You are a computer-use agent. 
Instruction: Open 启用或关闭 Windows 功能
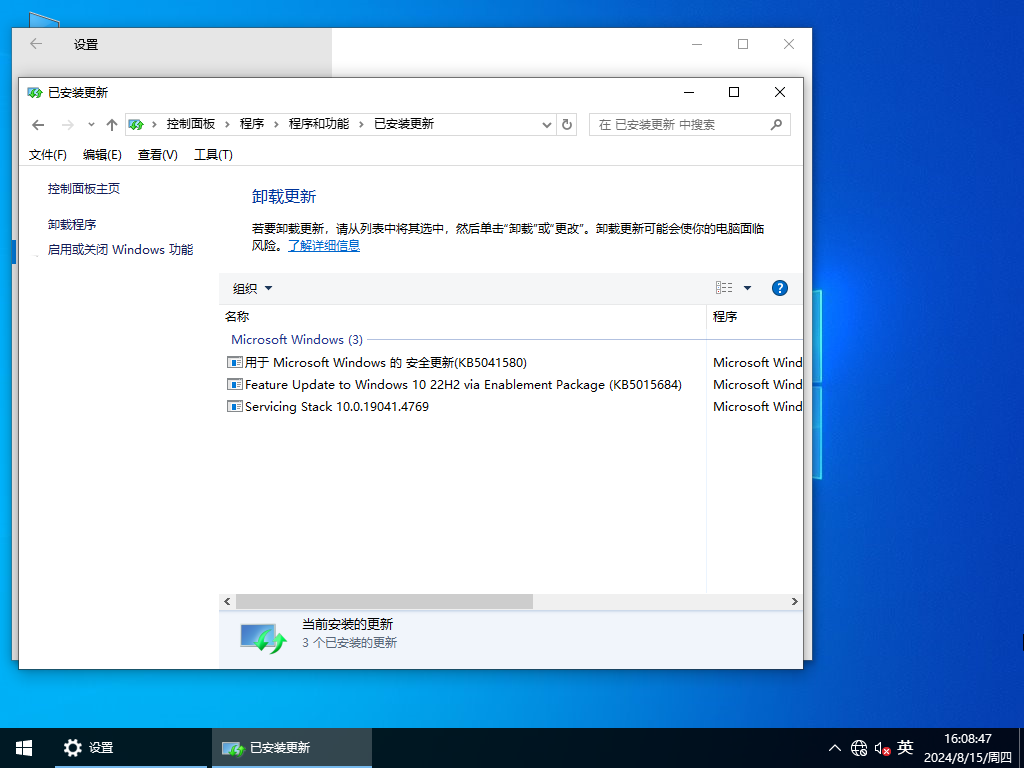click(119, 249)
